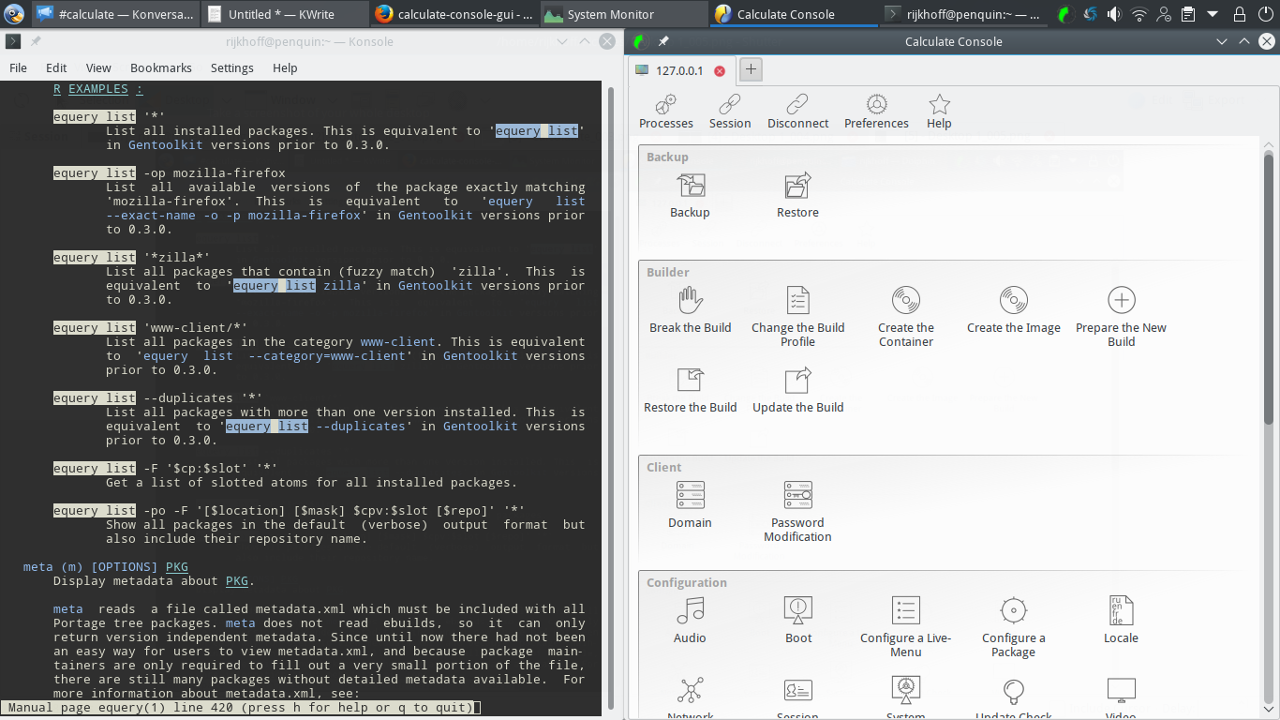Select the 127.0.0.1 tab
The image size is (1280, 720).
[x=680, y=71]
